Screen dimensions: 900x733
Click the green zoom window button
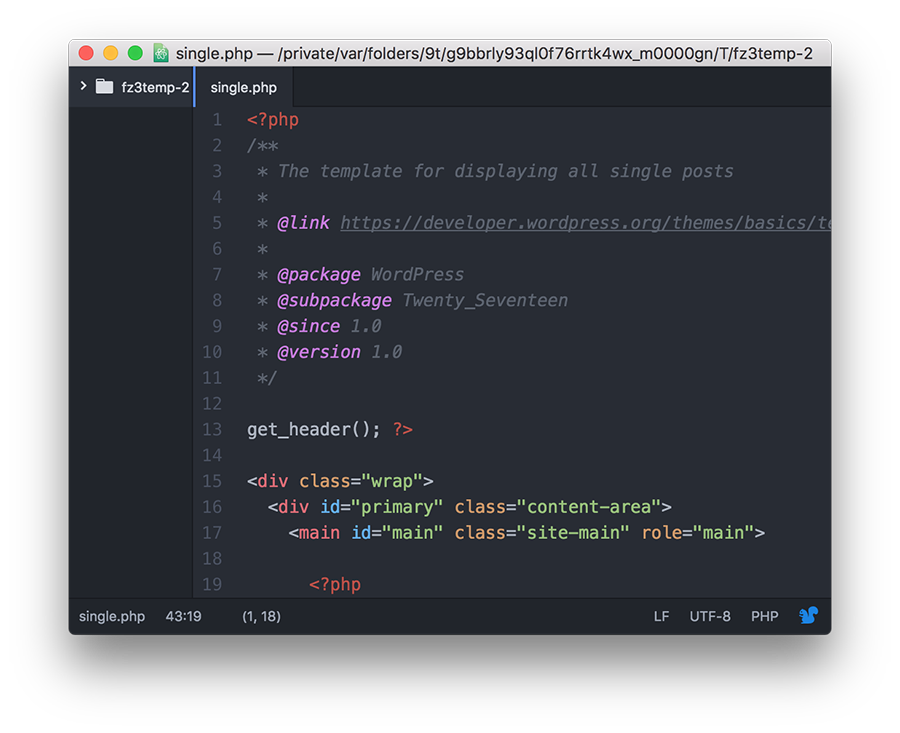pos(135,53)
